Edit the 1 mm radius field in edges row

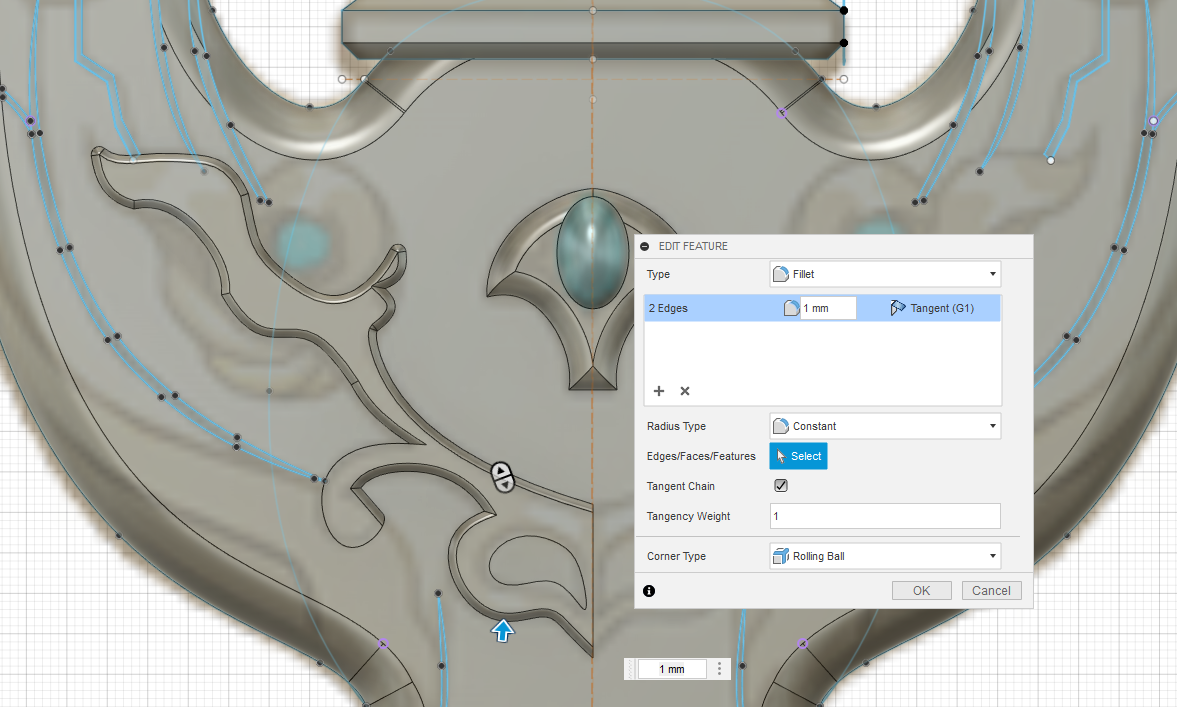(828, 308)
